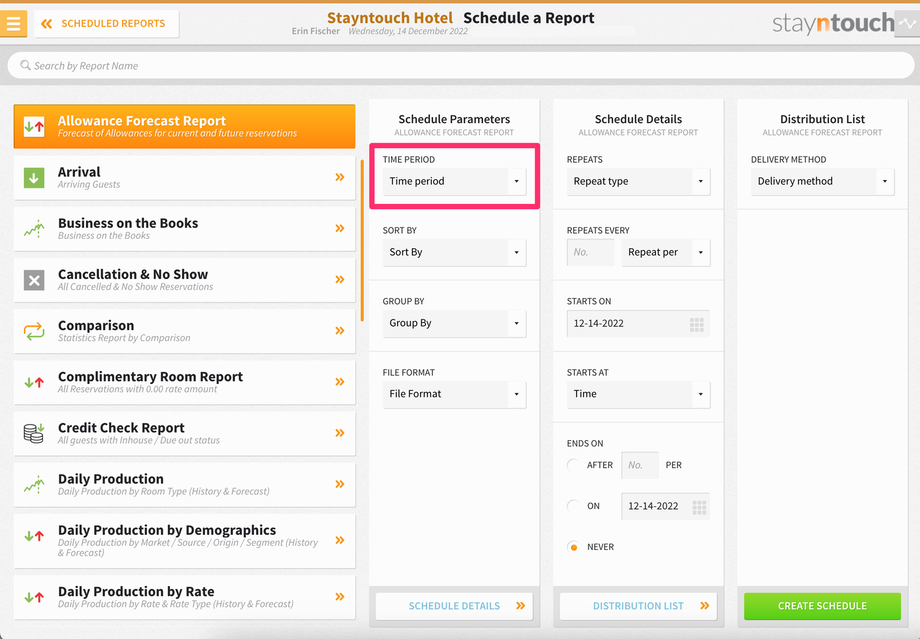The width and height of the screenshot is (920, 639).
Task: Open the Repeat type dropdown
Action: (638, 181)
